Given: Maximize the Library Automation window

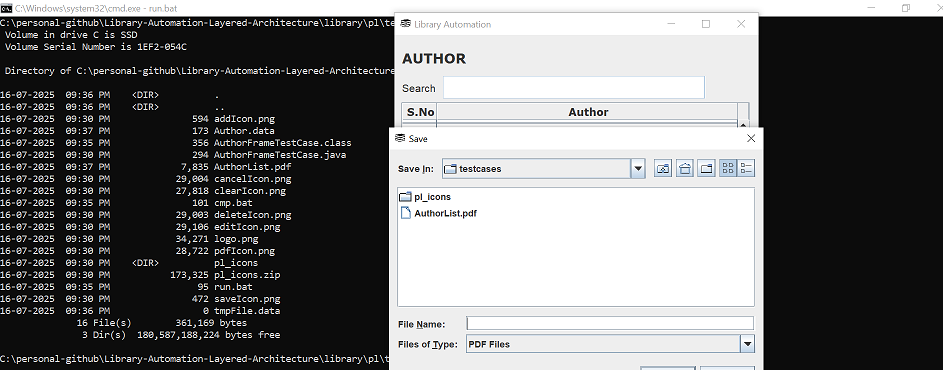Looking at the screenshot, I should click(706, 24).
